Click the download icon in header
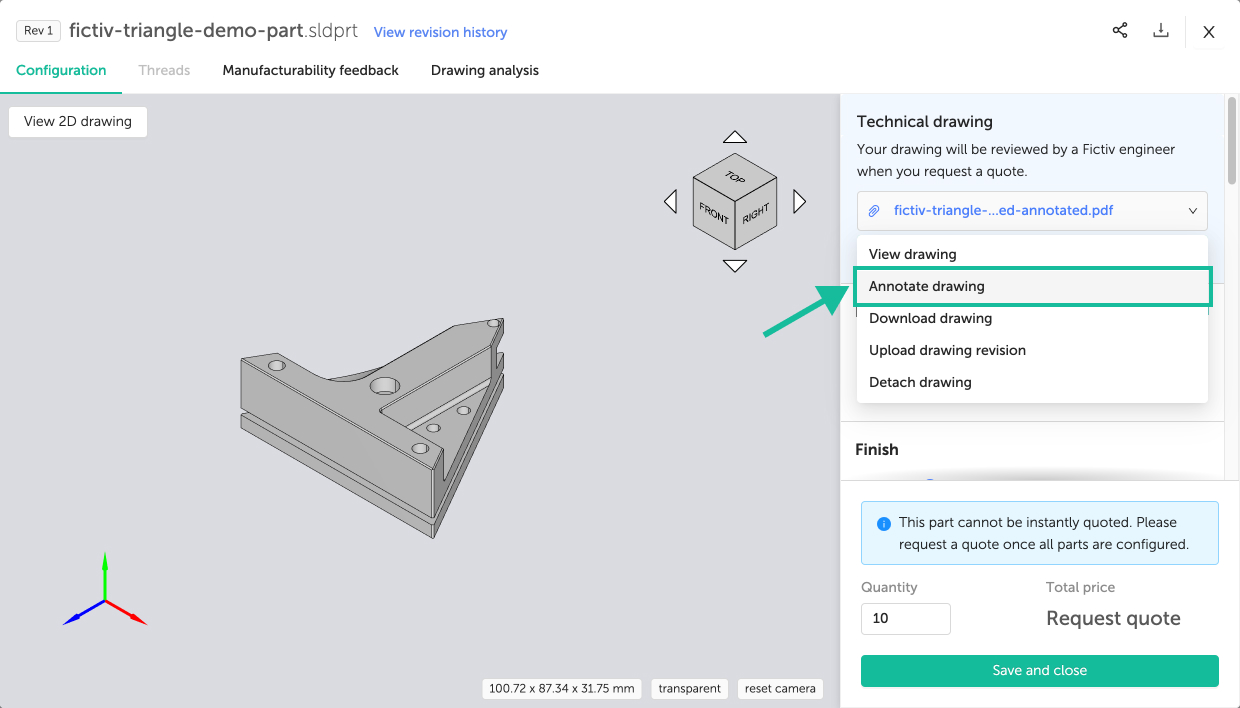The width and height of the screenshot is (1240, 708). coord(1161,31)
